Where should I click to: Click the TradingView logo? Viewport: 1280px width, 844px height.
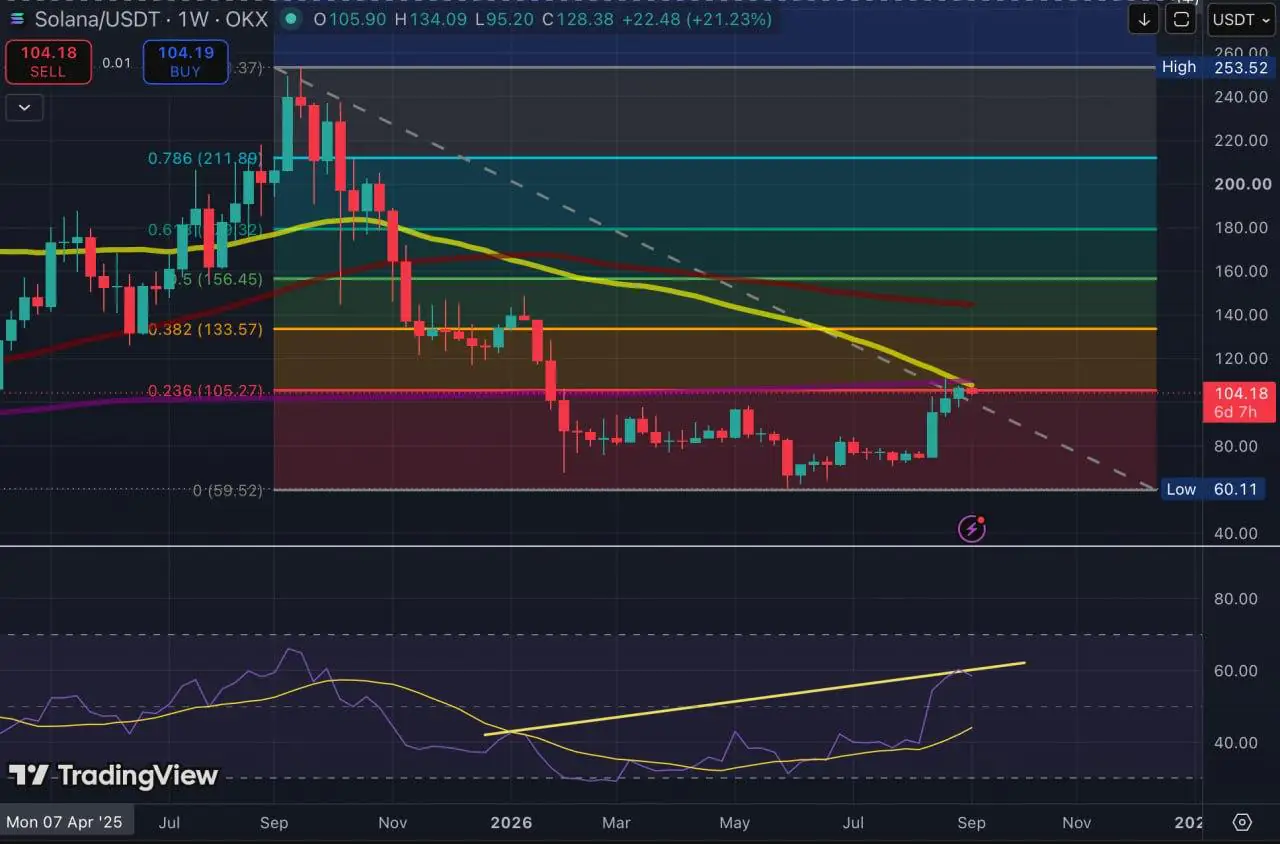point(113,775)
